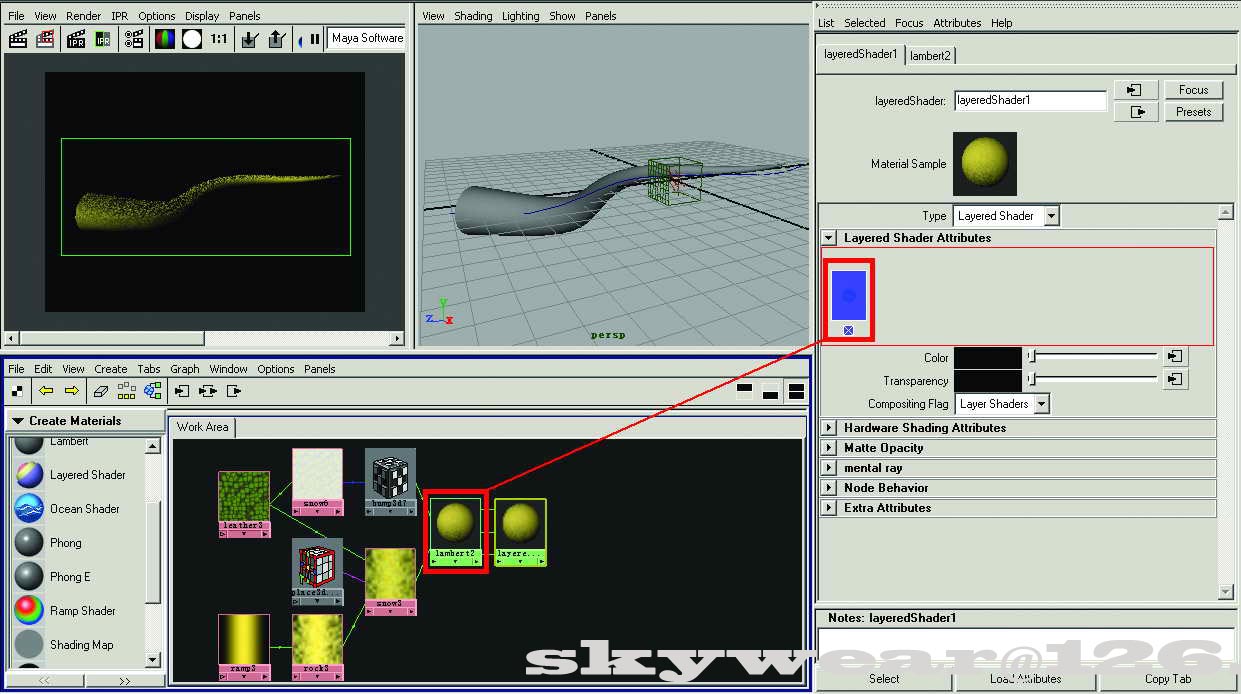Screen dimensions: 1241x694
Task: Click Hypershade Clear Graph eraser icon
Action: (x=100, y=391)
